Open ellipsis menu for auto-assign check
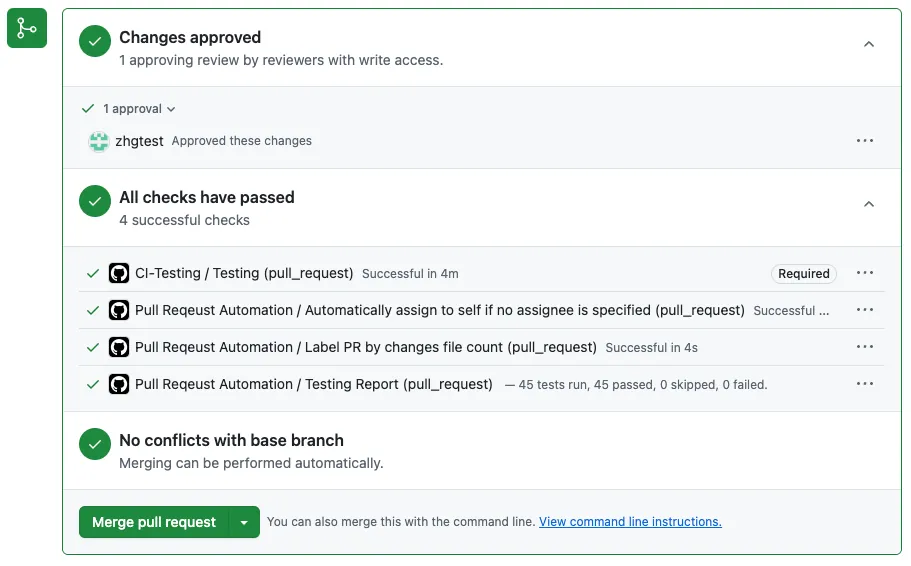This screenshot has height=566, width=911. tap(865, 310)
